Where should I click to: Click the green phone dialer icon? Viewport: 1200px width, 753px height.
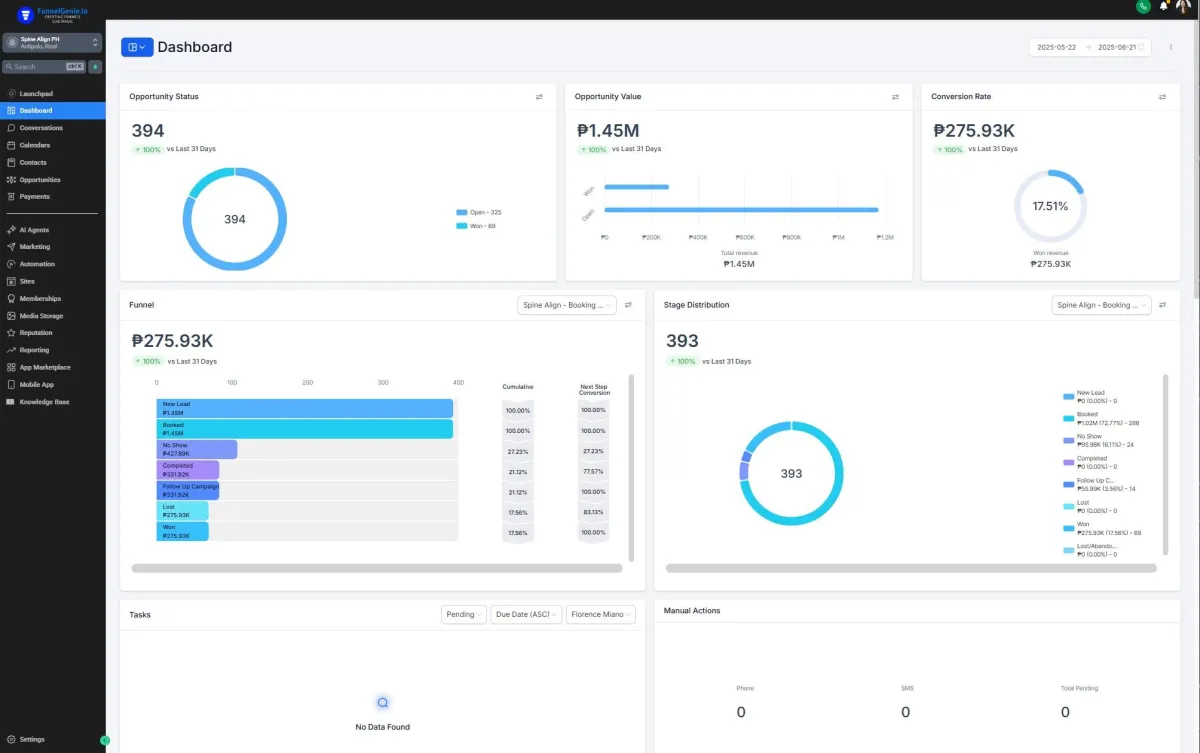[1143, 6]
